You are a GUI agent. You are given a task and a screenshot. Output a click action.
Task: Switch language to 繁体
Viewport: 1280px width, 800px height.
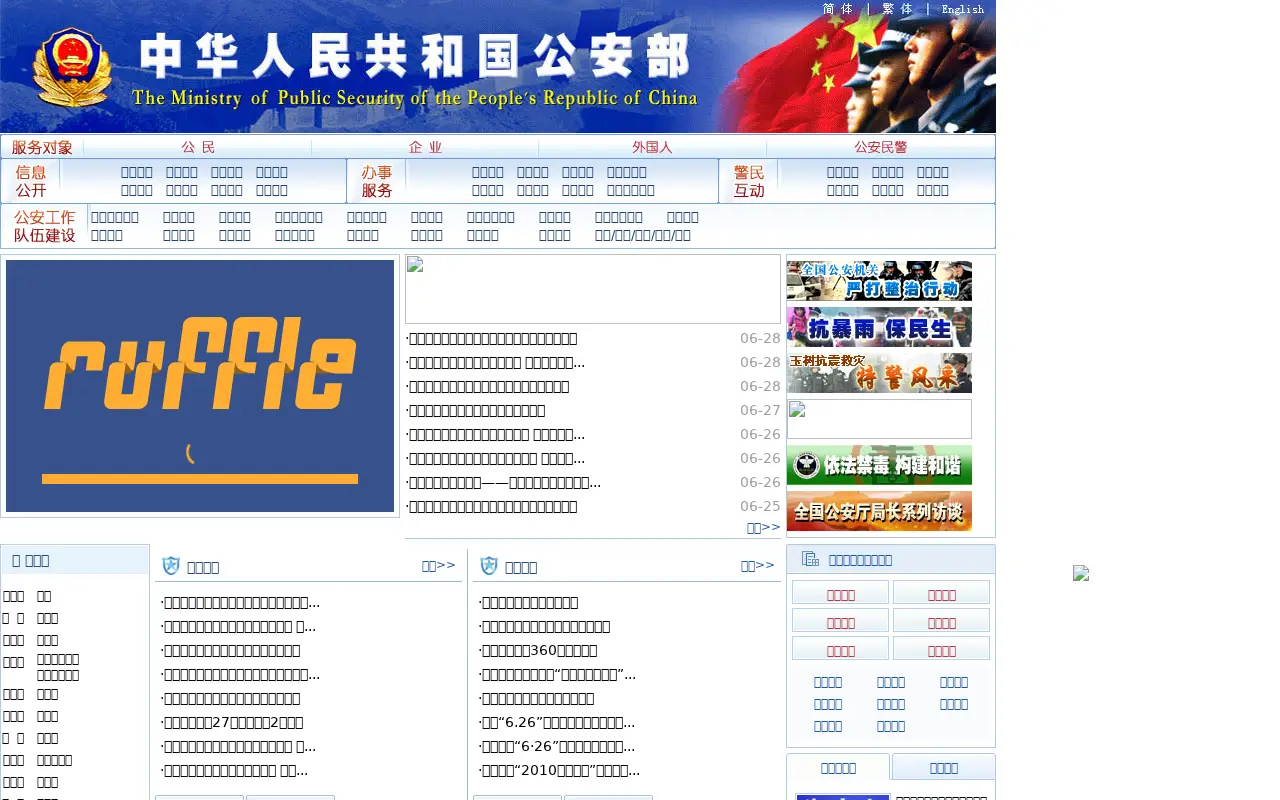click(x=897, y=9)
